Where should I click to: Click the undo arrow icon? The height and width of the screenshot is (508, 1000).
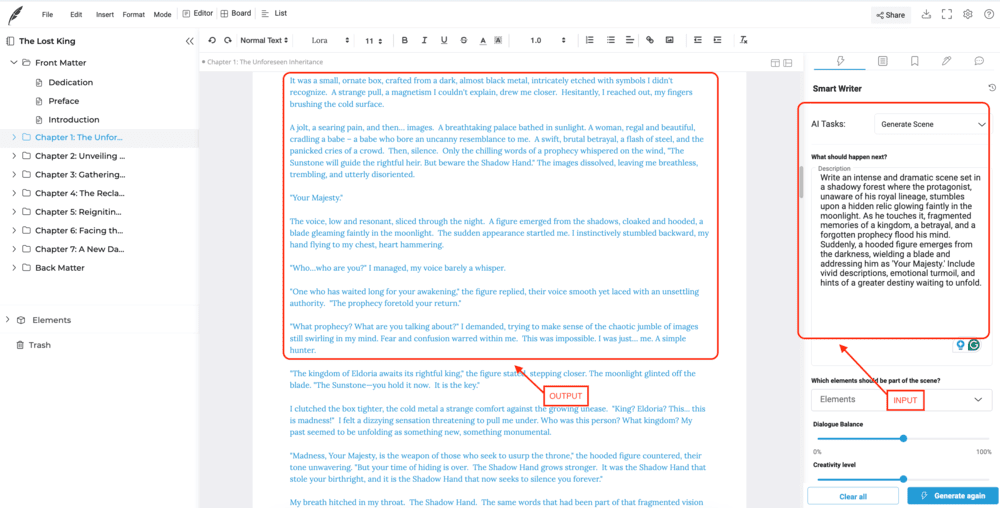click(212, 40)
